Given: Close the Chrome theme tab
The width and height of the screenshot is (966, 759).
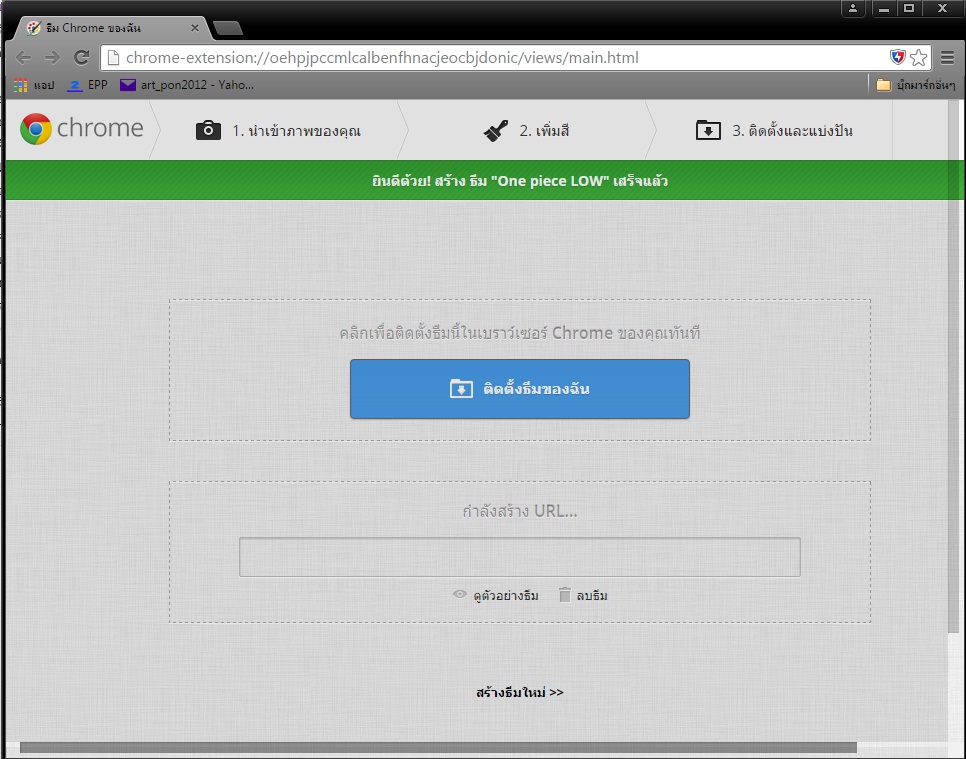Looking at the screenshot, I should (x=195, y=28).
